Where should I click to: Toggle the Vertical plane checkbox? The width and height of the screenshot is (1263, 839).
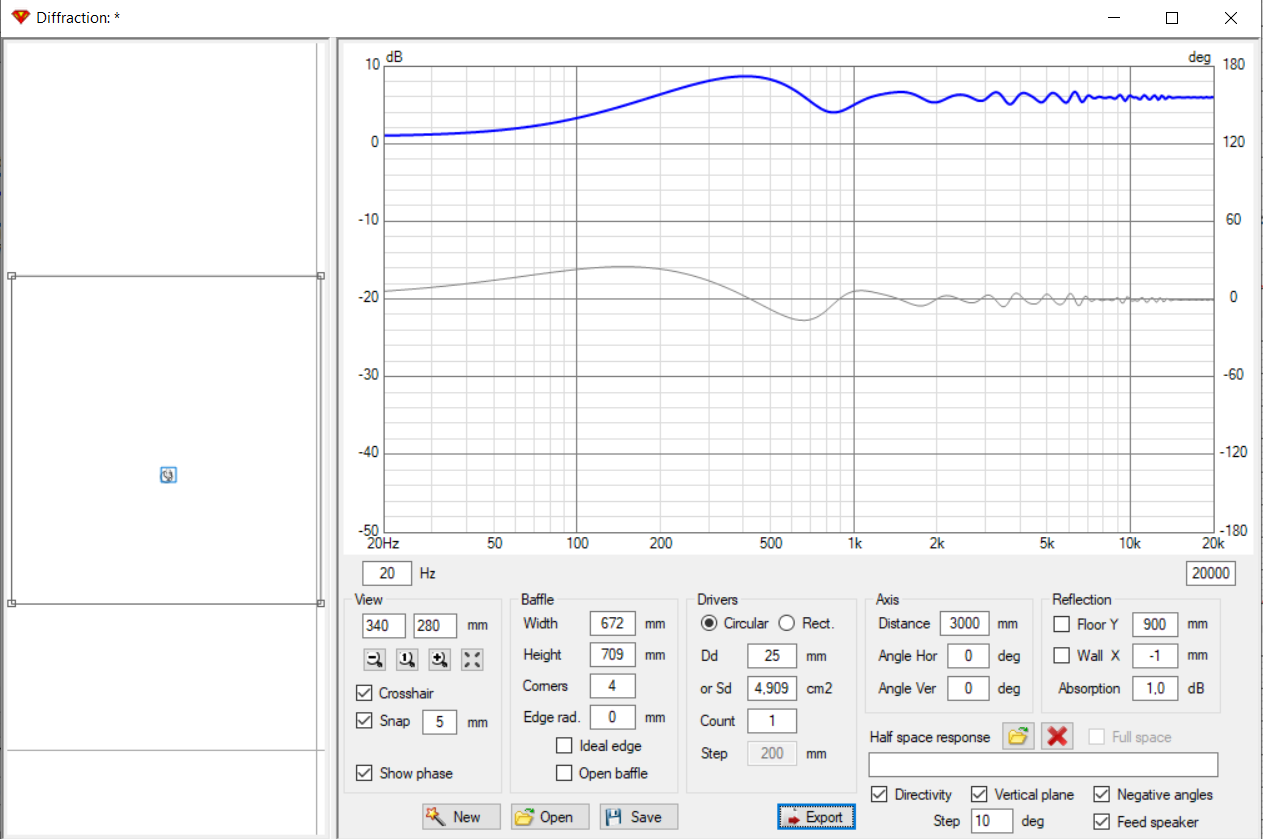click(979, 794)
